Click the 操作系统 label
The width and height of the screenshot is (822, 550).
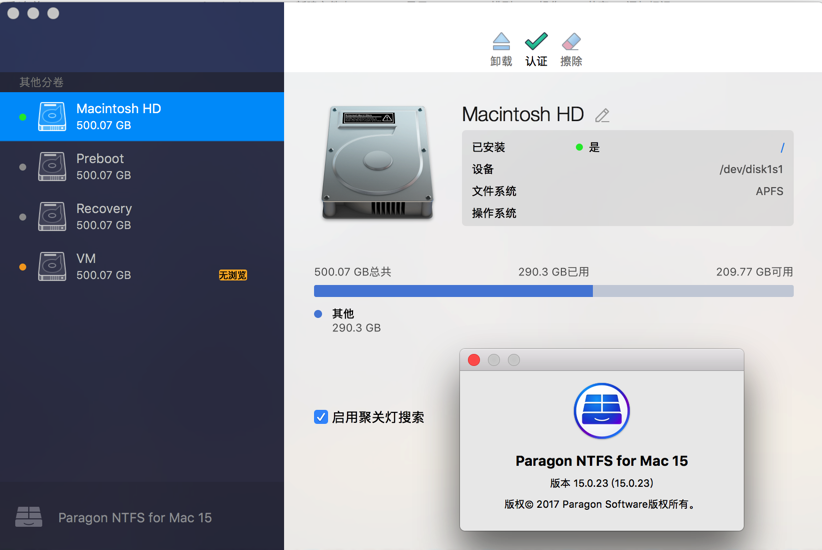[x=494, y=213]
